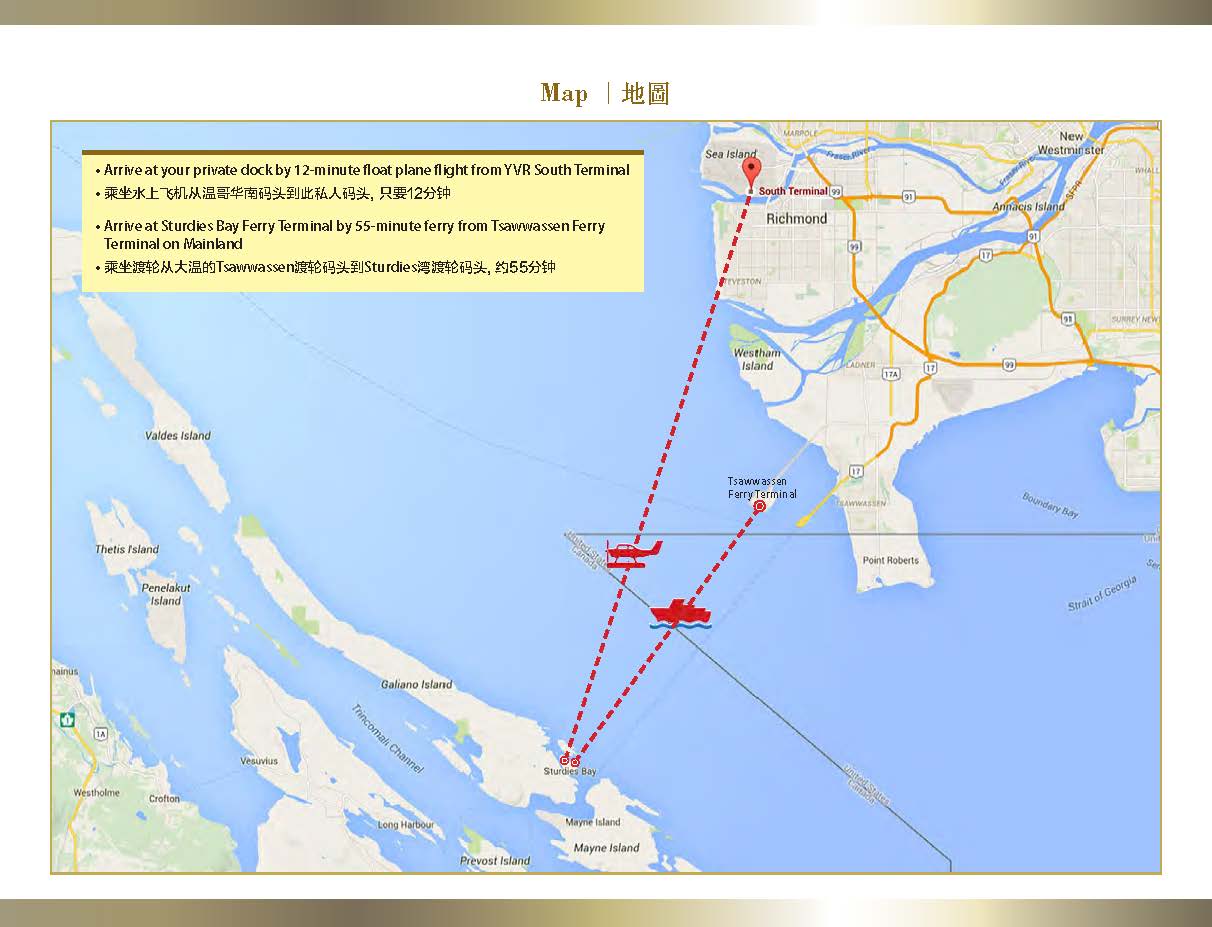1212x927 pixels.
Task: Select the Galiano Island label
Action: click(416, 685)
